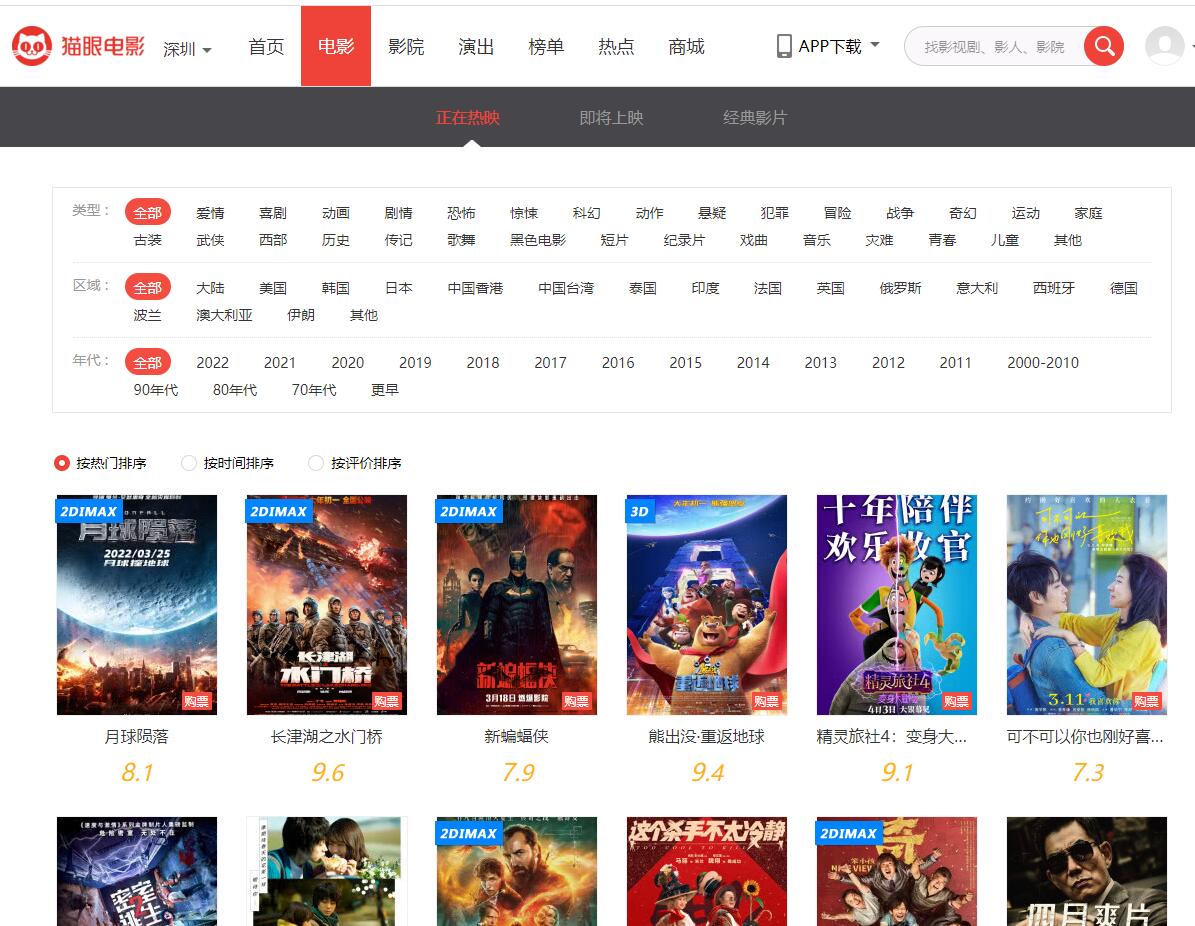Open 长津湖之水门桥 movie poster

(x=327, y=604)
